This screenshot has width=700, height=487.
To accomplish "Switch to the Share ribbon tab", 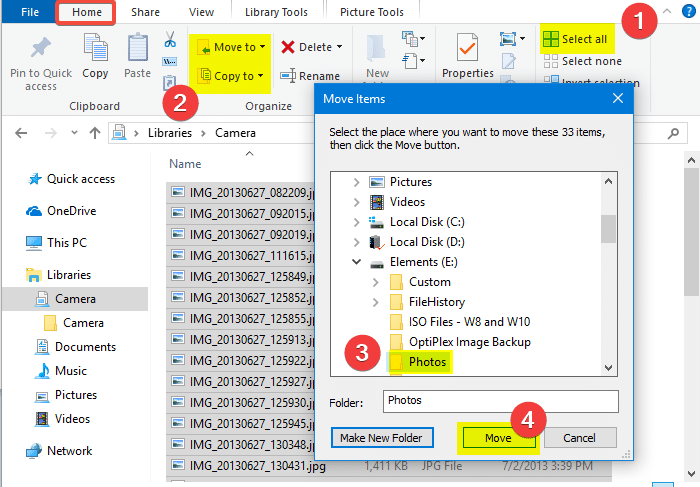I will 145,12.
